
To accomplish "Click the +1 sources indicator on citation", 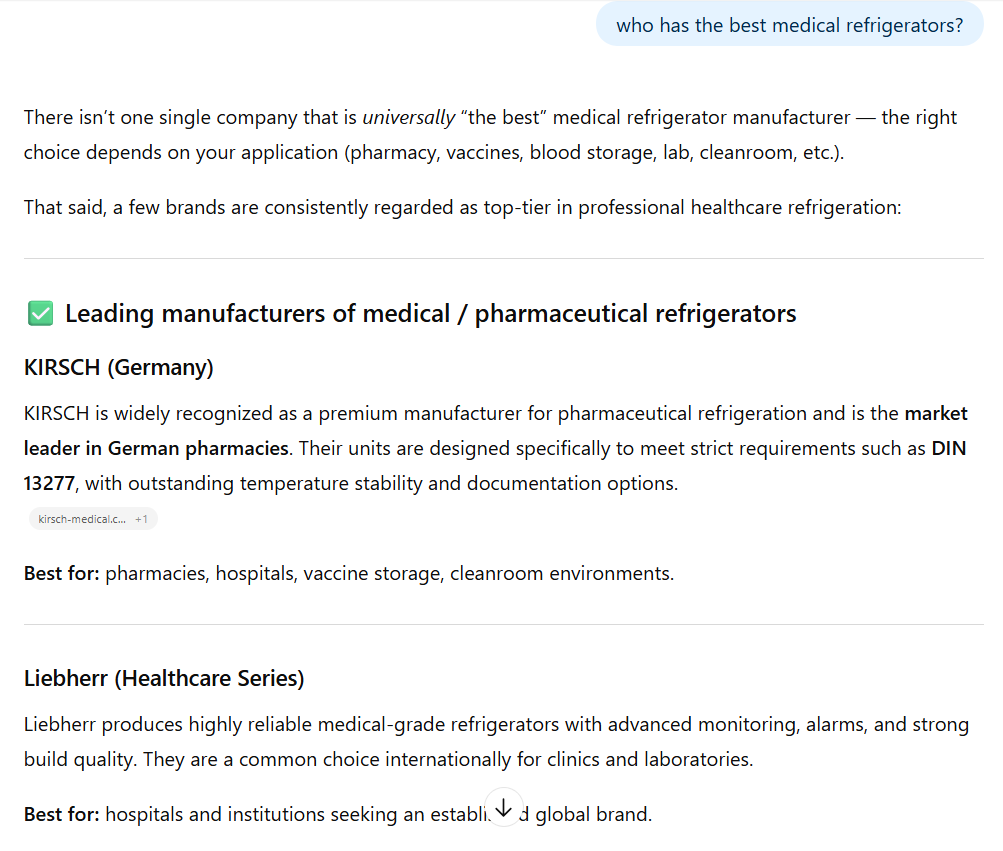I will (x=142, y=519).
